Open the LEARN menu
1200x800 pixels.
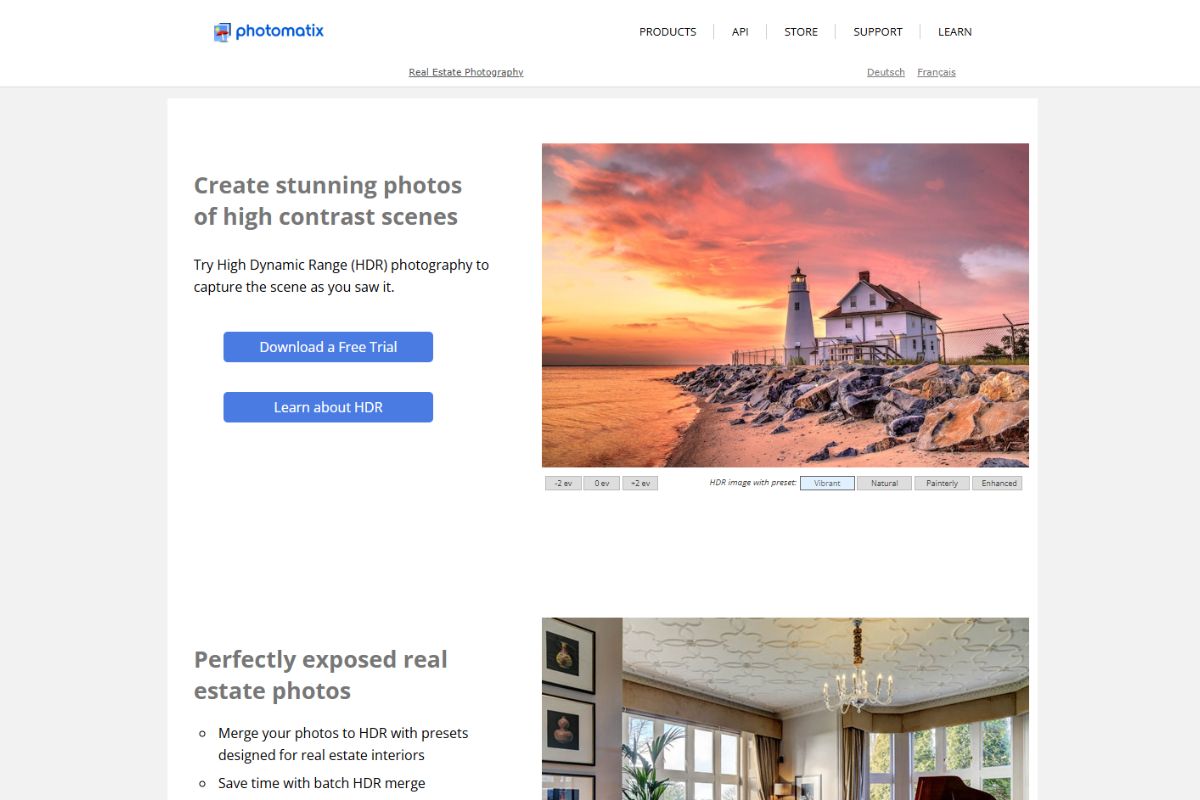[x=955, y=32]
